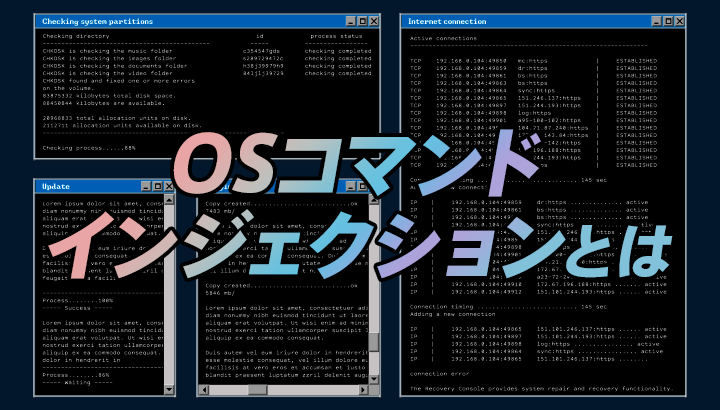
Task: Click the "Update" title bar text
Action: (56, 186)
